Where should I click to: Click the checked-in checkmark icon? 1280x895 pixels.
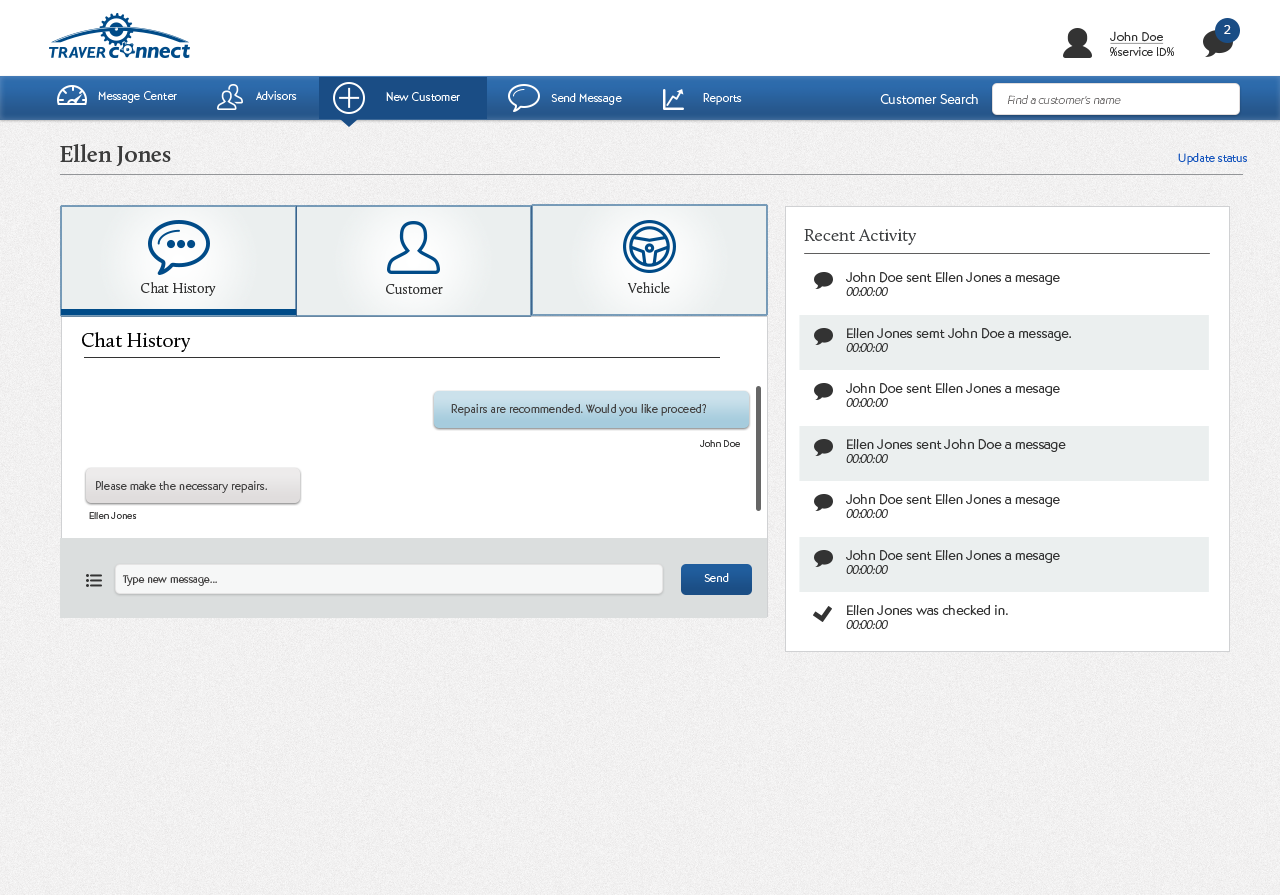823,614
